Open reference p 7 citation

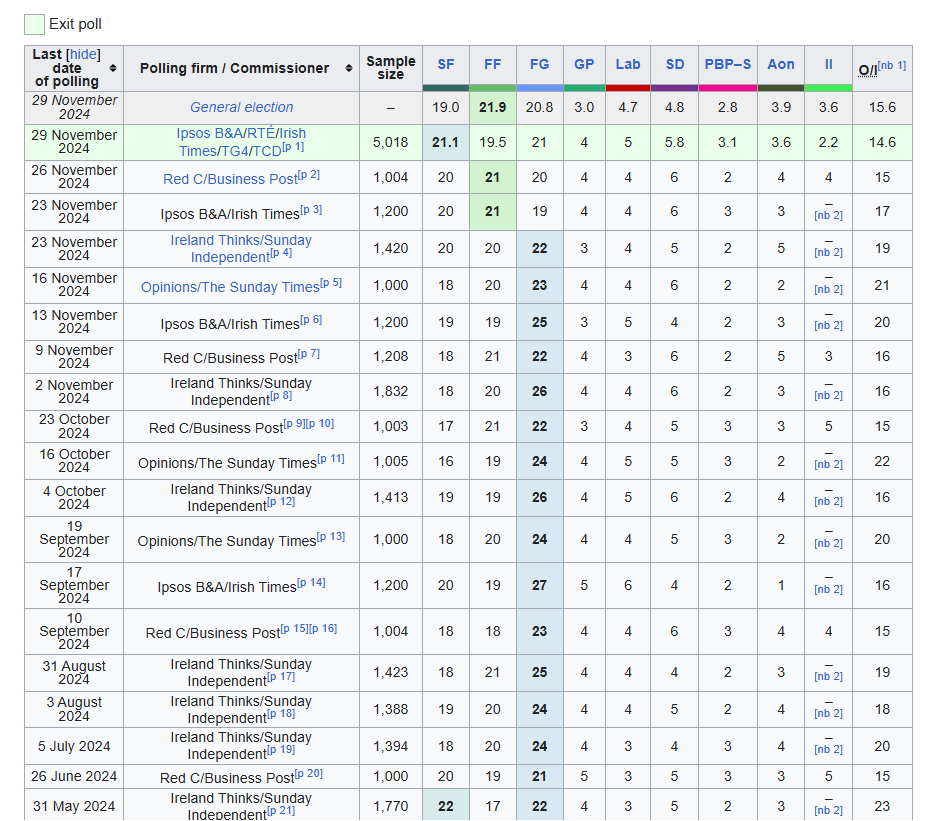tap(308, 353)
